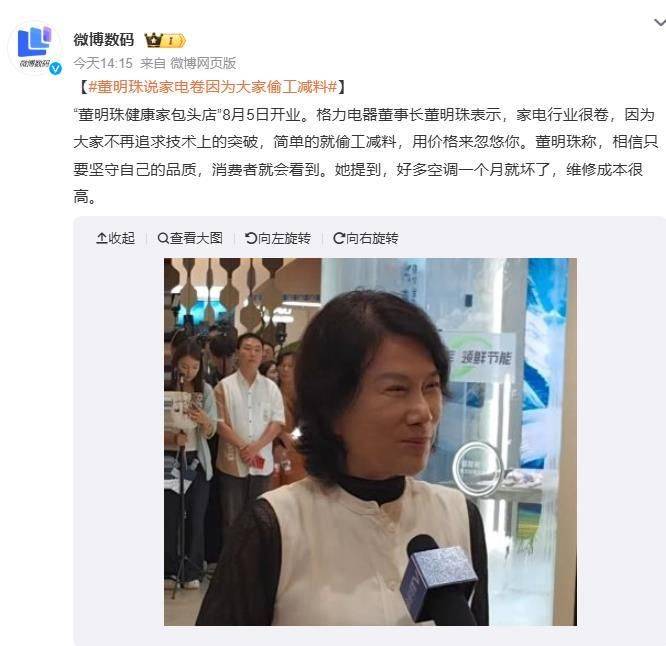Click the 今天14:15 timestamp
The width and height of the screenshot is (666, 646).
click(103, 63)
